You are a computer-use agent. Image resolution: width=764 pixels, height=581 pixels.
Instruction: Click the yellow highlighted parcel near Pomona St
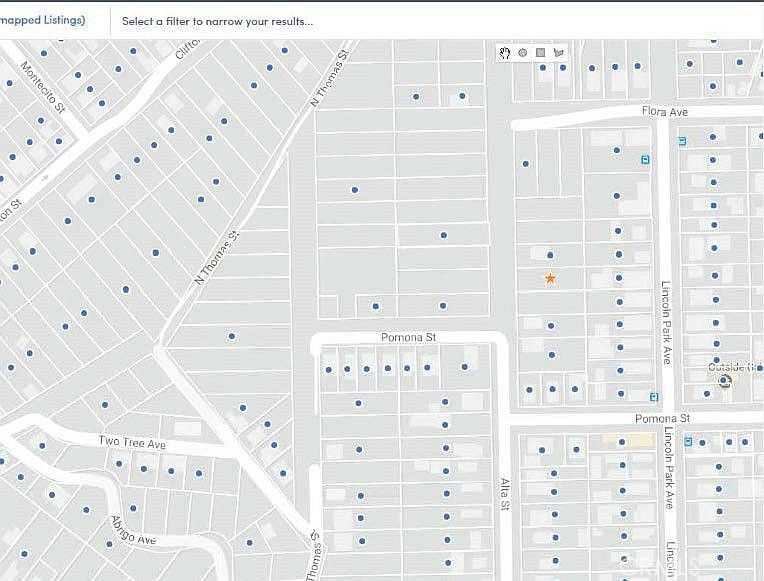[x=629, y=440]
